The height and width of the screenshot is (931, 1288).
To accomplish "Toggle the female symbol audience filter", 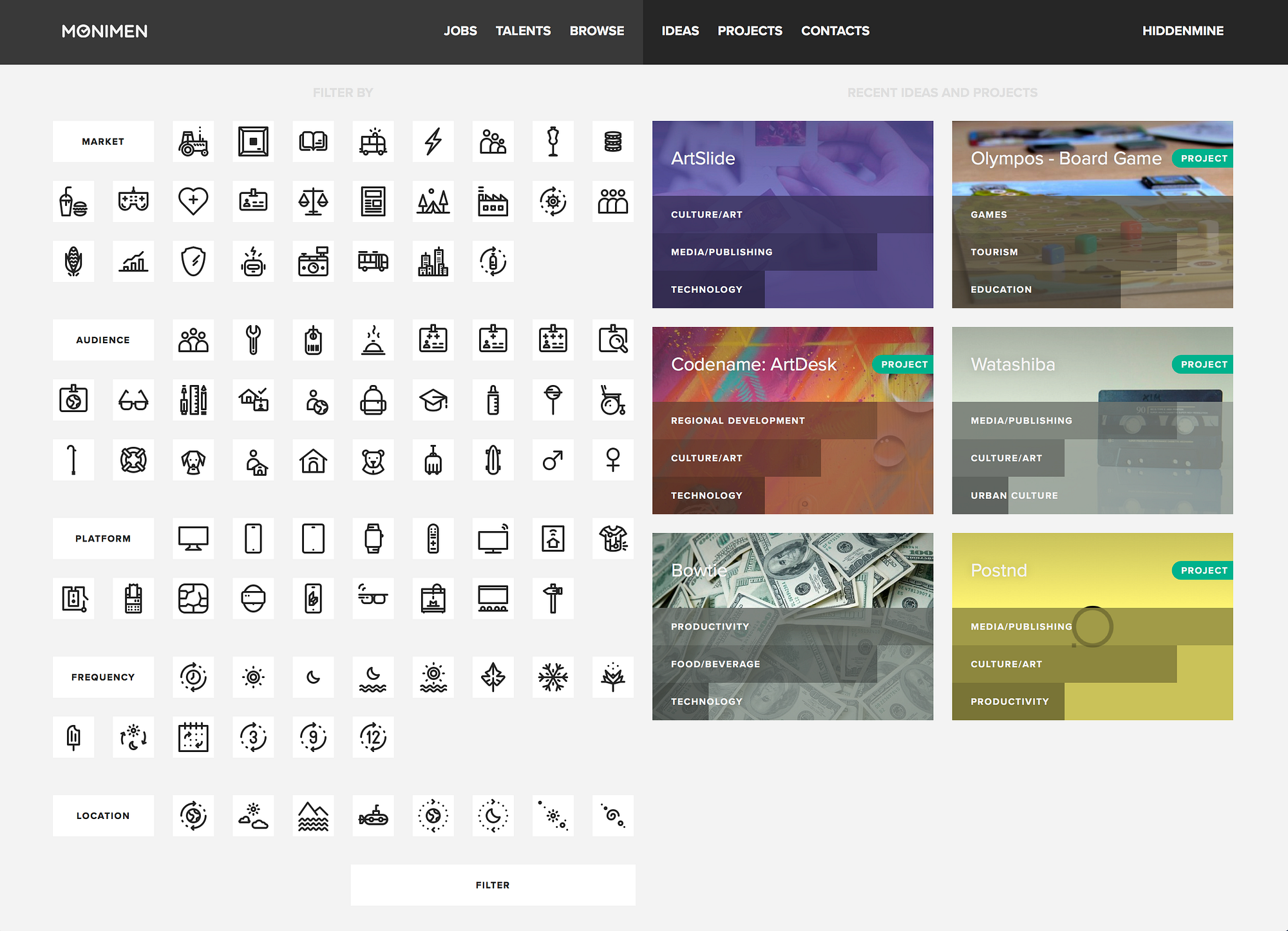I will pyautogui.click(x=612, y=460).
